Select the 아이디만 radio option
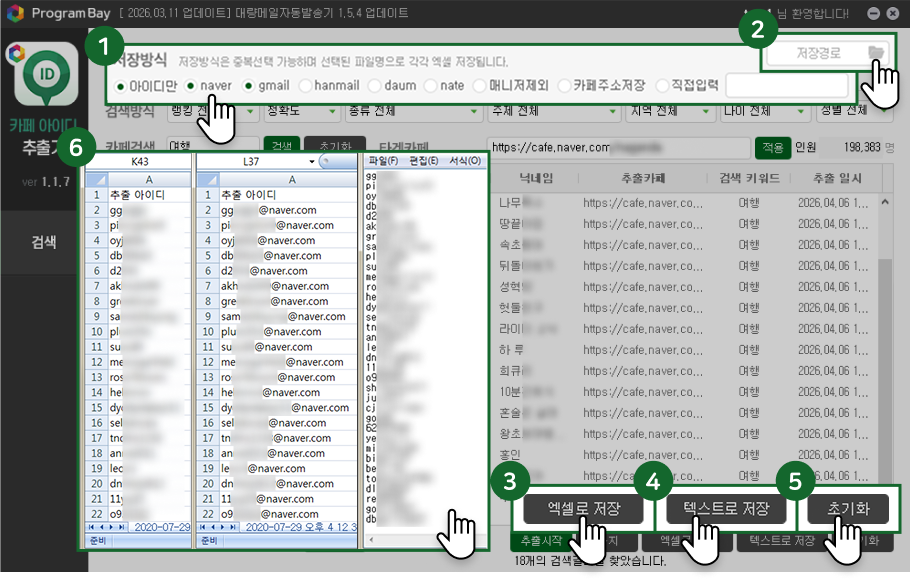Image resolution: width=910 pixels, height=581 pixels. point(121,86)
